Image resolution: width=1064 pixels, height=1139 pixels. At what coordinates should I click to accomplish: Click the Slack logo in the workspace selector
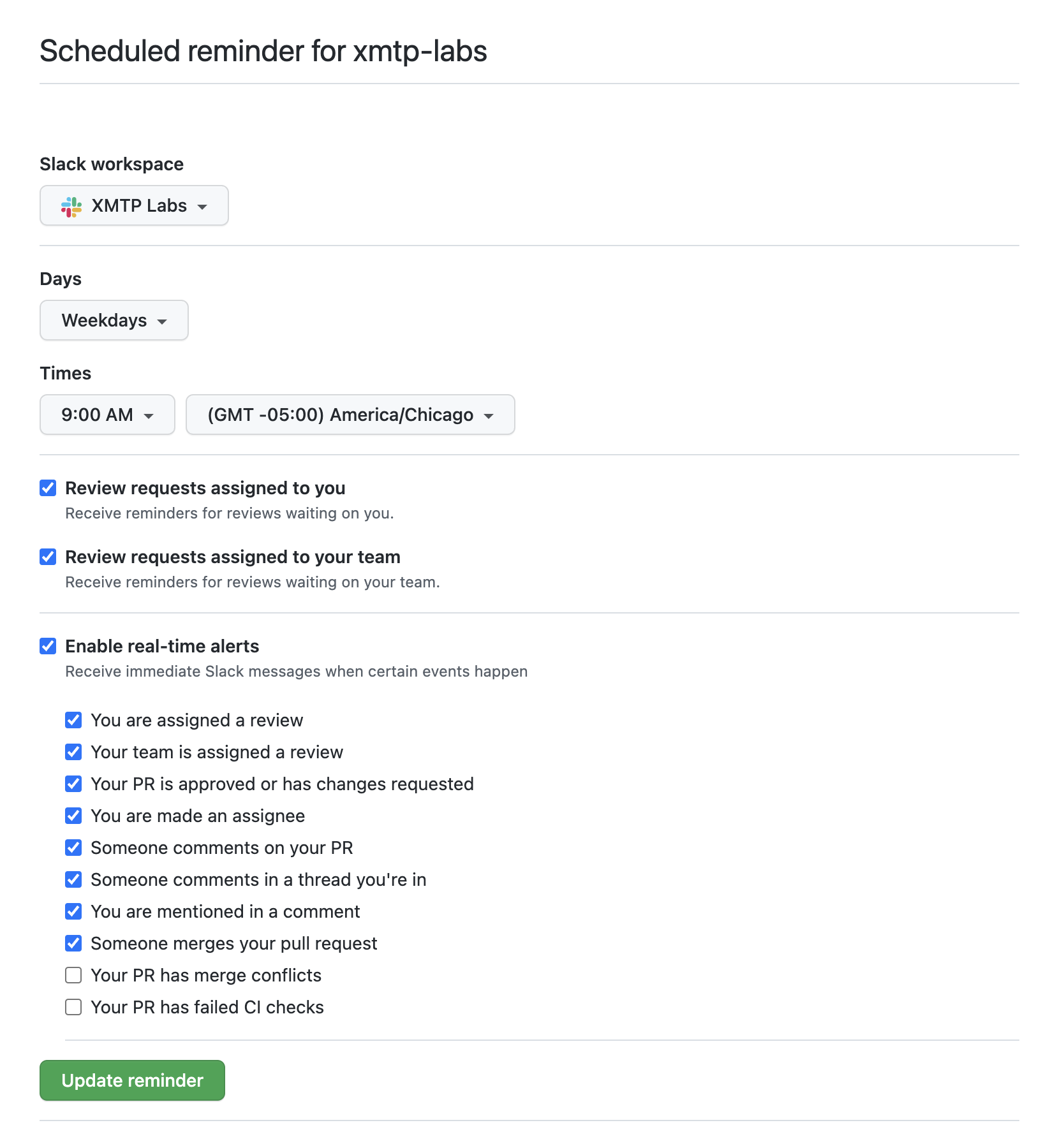pos(72,205)
